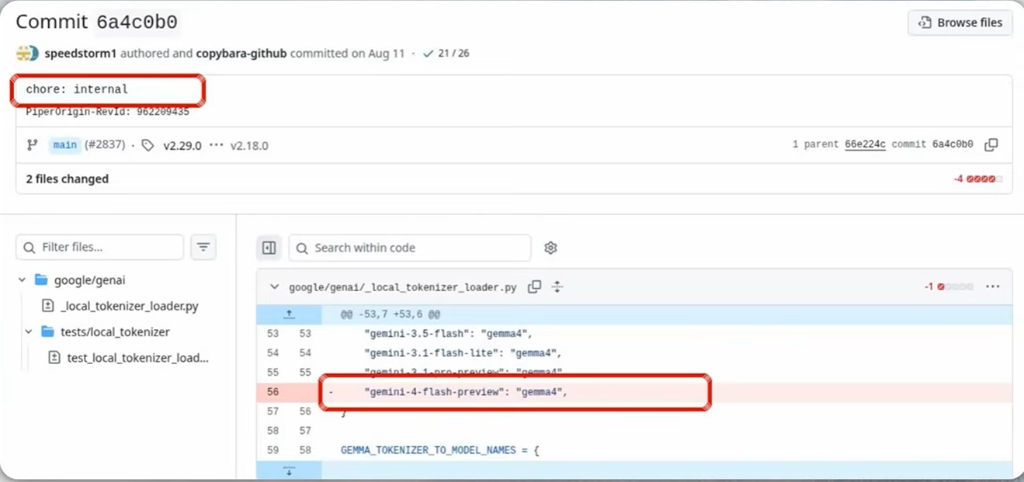Click the Search within code field

click(409, 248)
